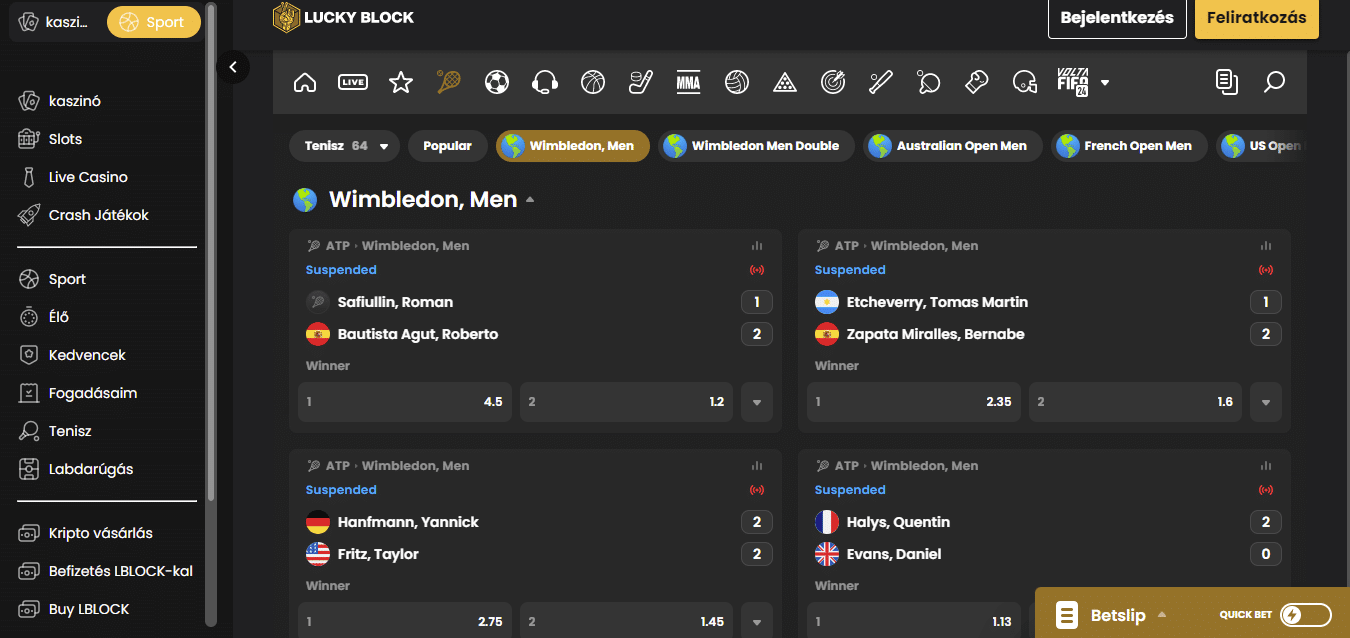1350x638 pixels.
Task: Switch to Sport mode toggle at top left
Action: pyautogui.click(x=153, y=22)
